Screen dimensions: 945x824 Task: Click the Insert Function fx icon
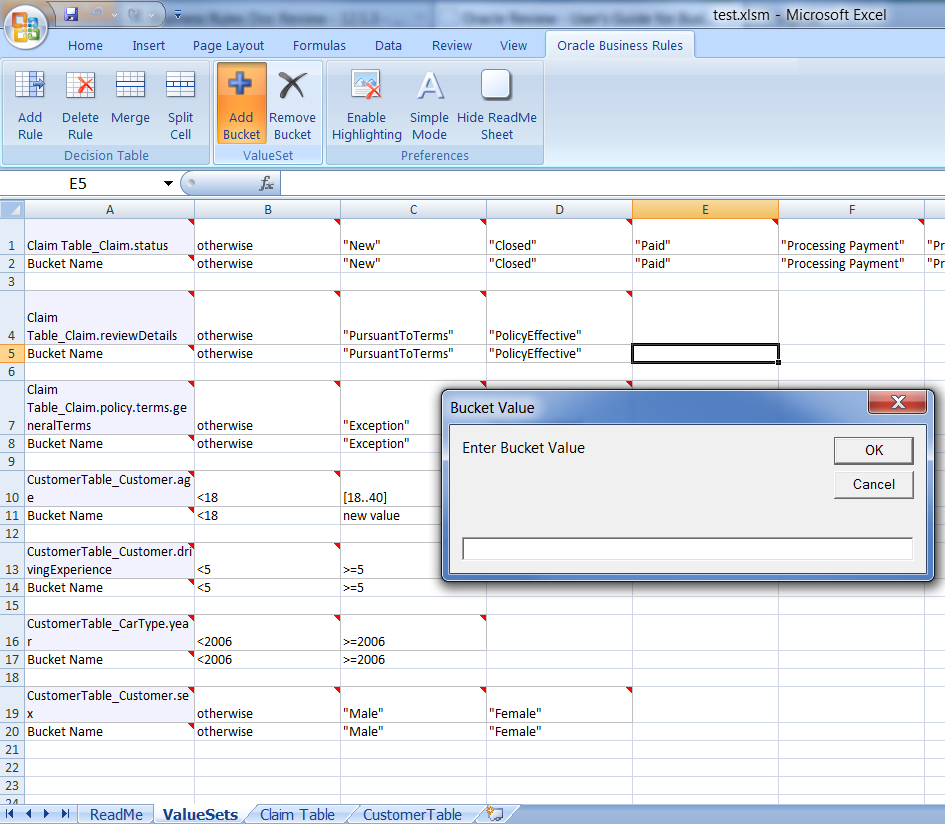[266, 183]
